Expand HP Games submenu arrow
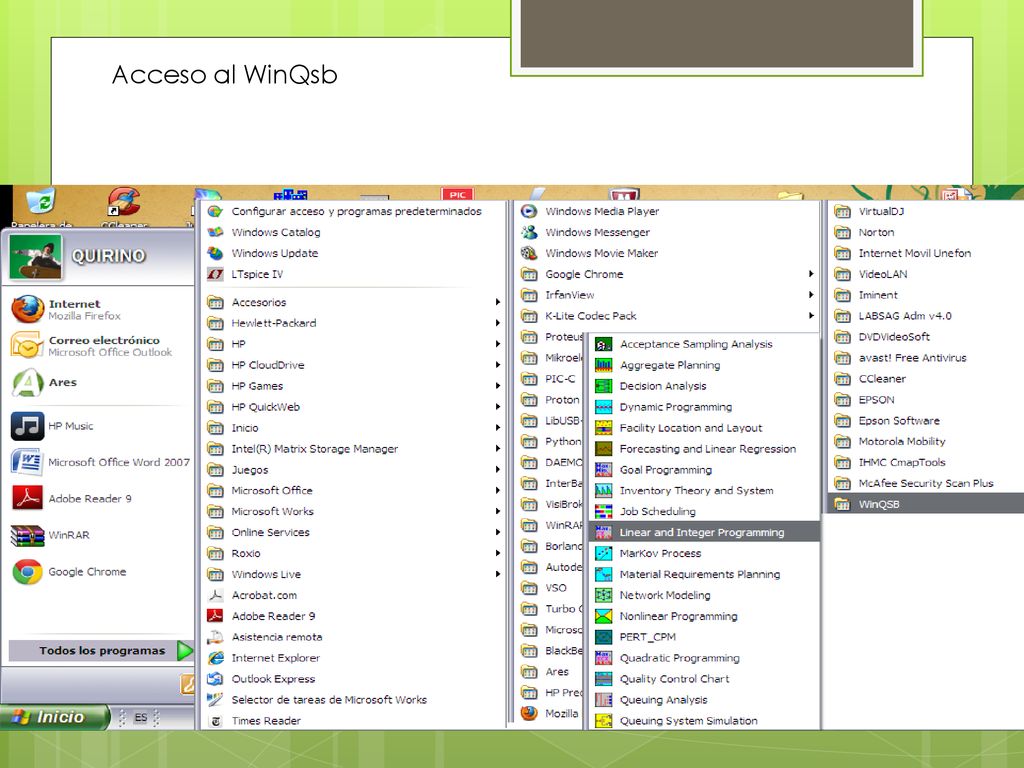Screen dimensions: 1024x768 (497, 386)
